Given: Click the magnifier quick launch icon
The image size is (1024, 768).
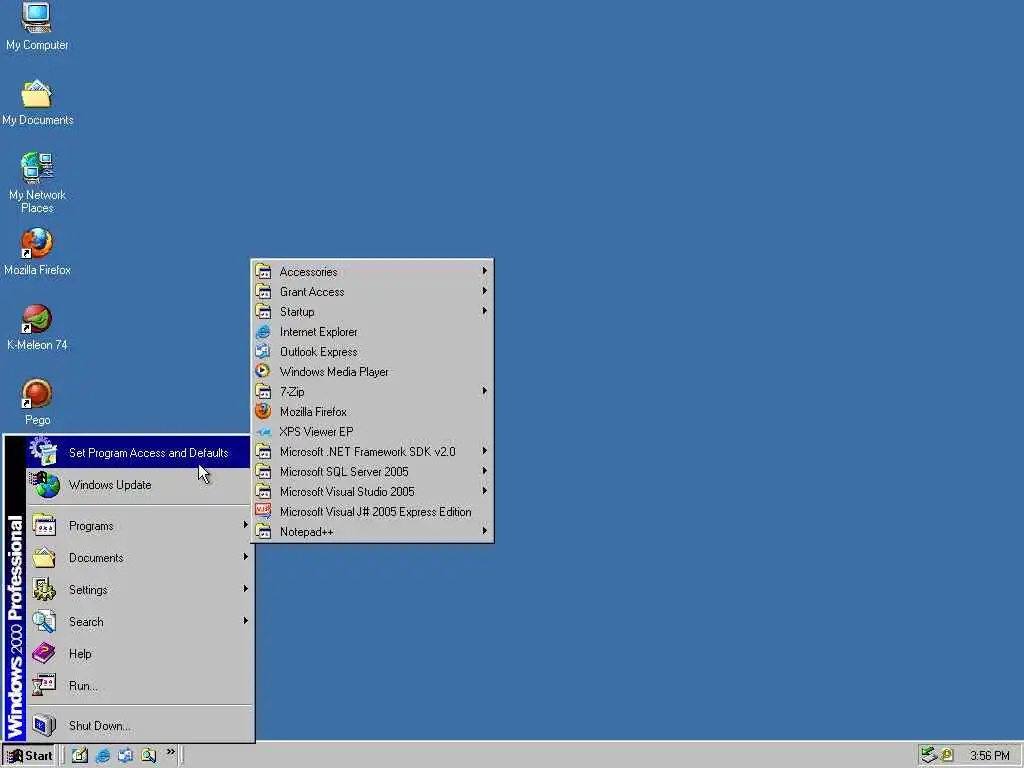Looking at the screenshot, I should point(148,755).
